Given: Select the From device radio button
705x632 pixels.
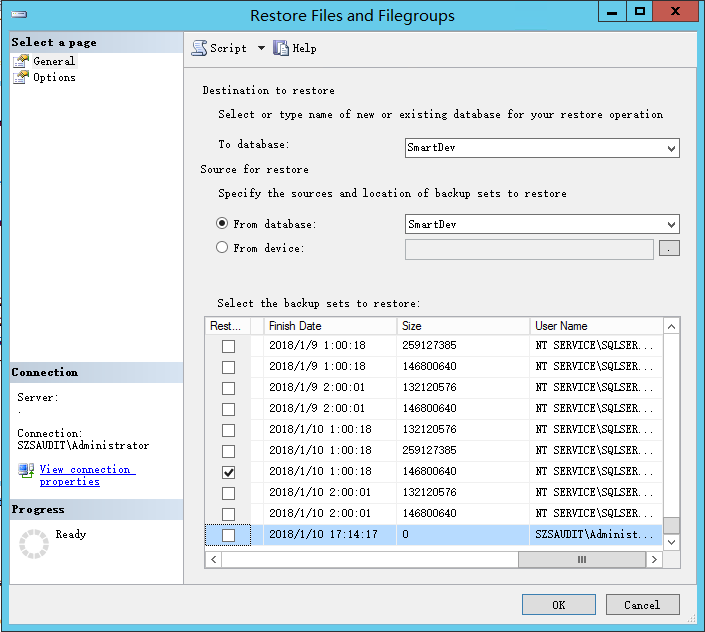Looking at the screenshot, I should tap(222, 248).
